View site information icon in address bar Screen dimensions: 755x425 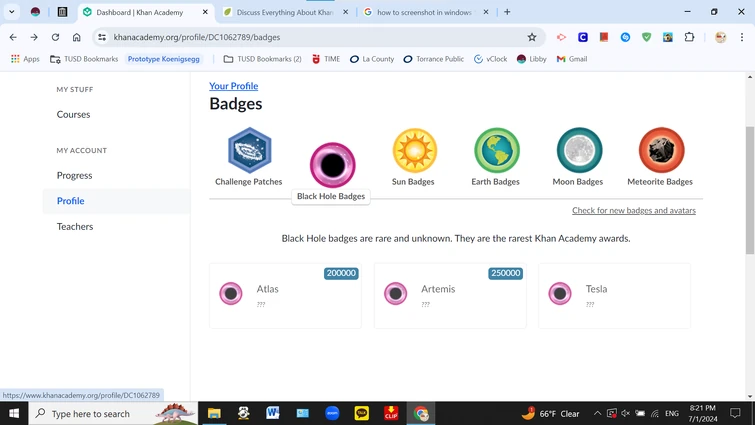click(x=102, y=37)
